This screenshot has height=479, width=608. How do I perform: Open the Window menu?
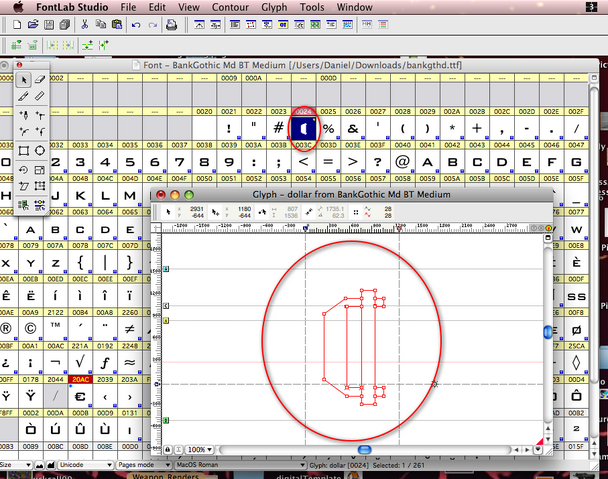point(354,7)
